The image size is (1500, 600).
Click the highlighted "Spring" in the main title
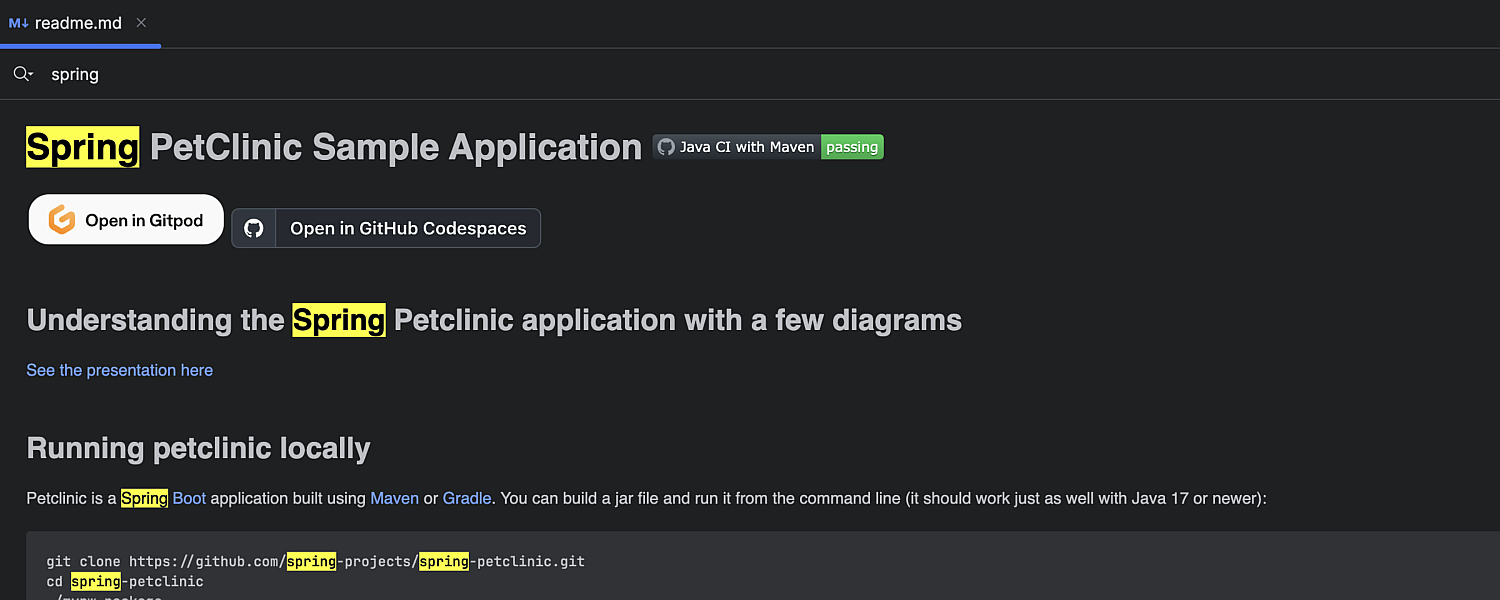[82, 147]
